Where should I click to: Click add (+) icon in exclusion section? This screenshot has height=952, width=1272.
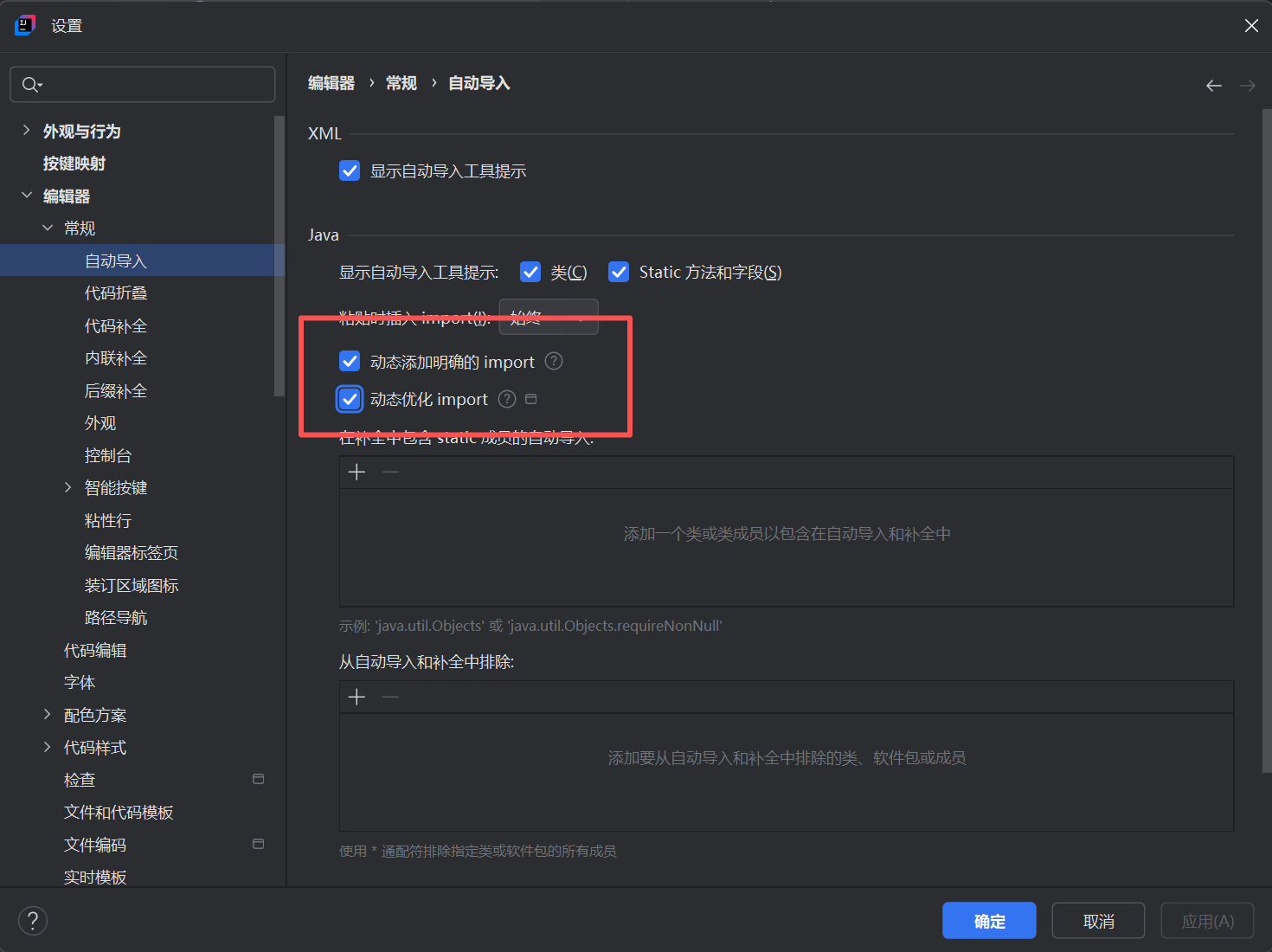[x=357, y=697]
